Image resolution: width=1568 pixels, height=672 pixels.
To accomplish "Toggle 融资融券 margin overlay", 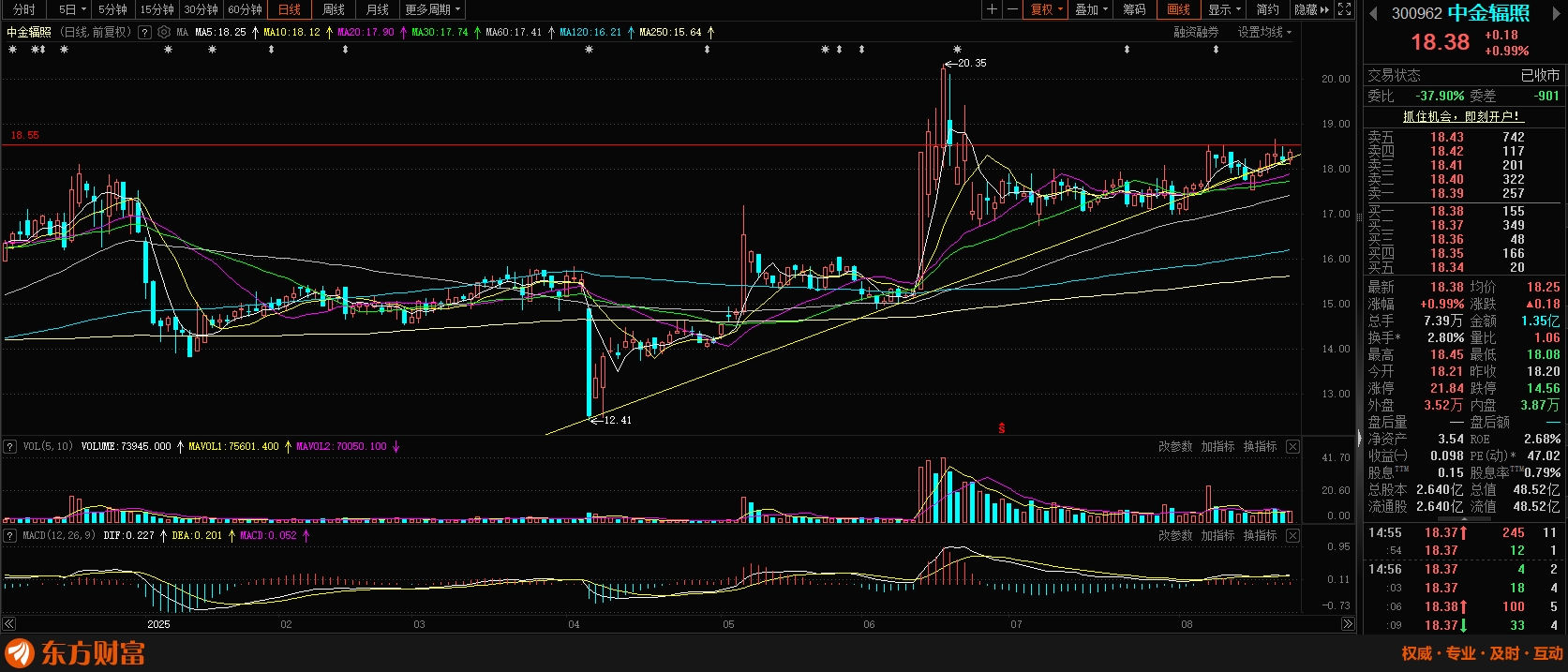I will [1197, 32].
